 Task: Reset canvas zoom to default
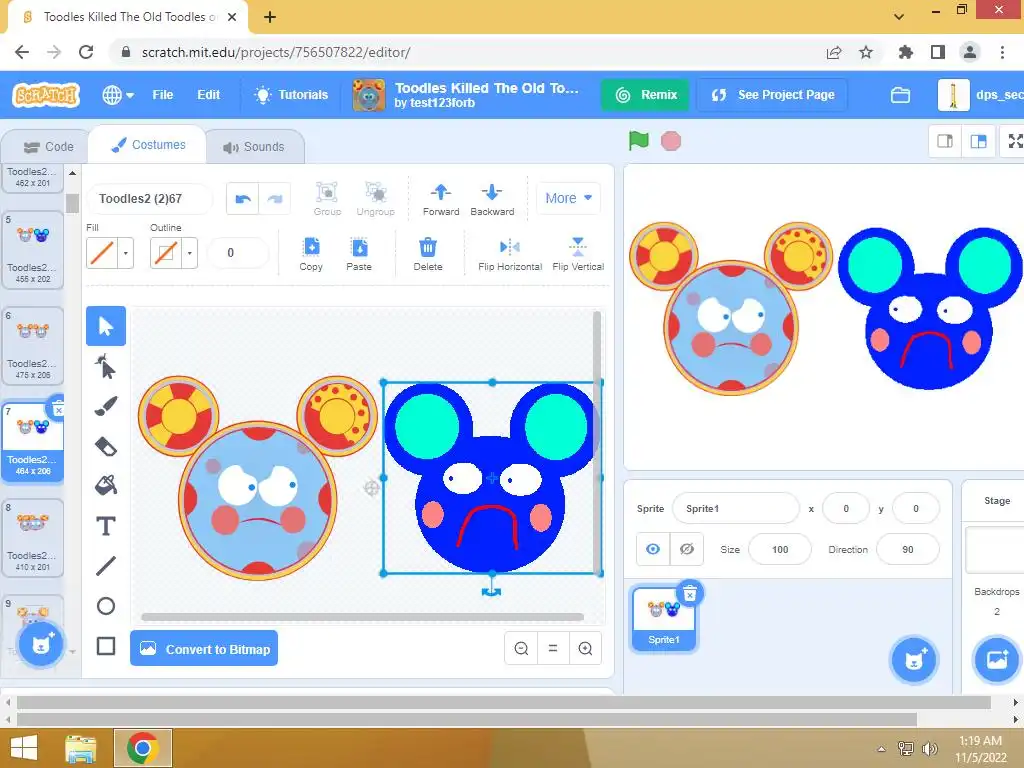(552, 648)
